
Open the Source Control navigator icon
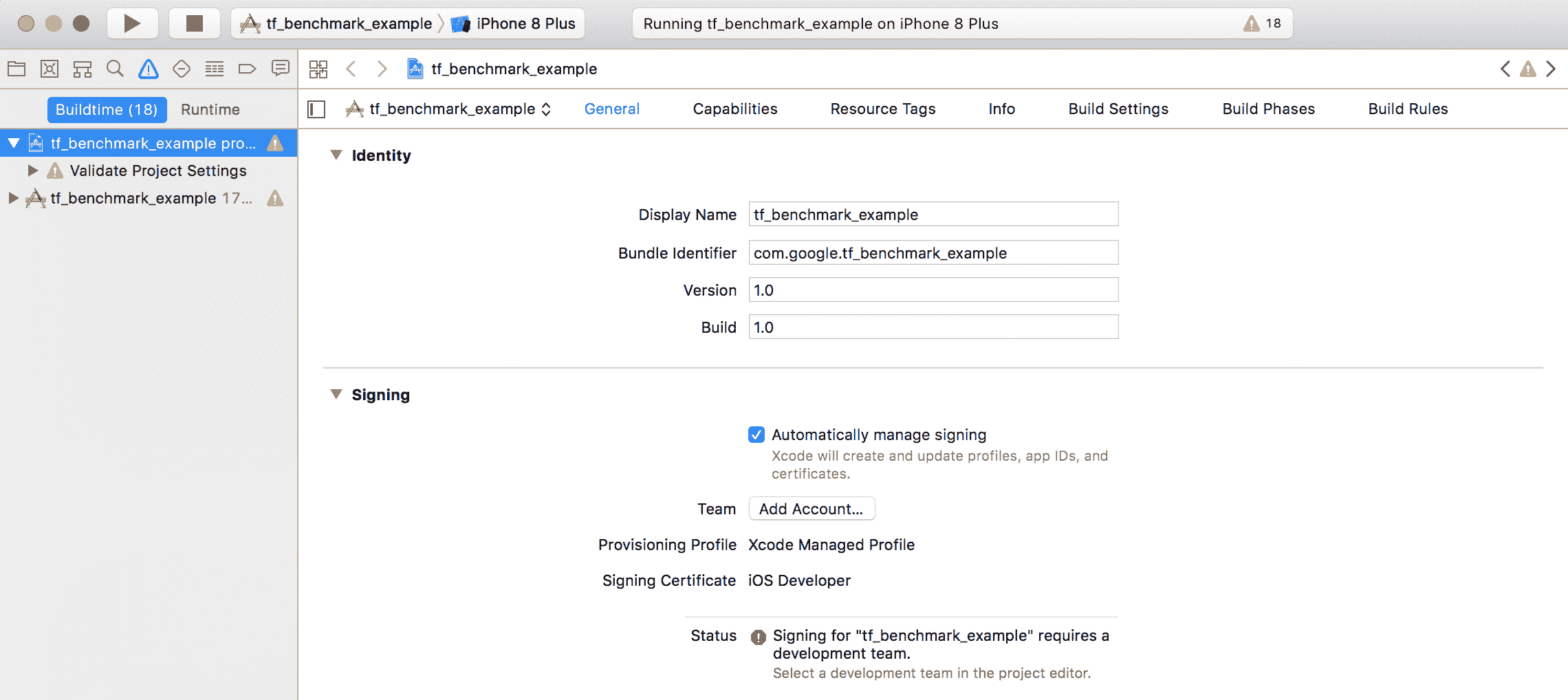(x=50, y=69)
